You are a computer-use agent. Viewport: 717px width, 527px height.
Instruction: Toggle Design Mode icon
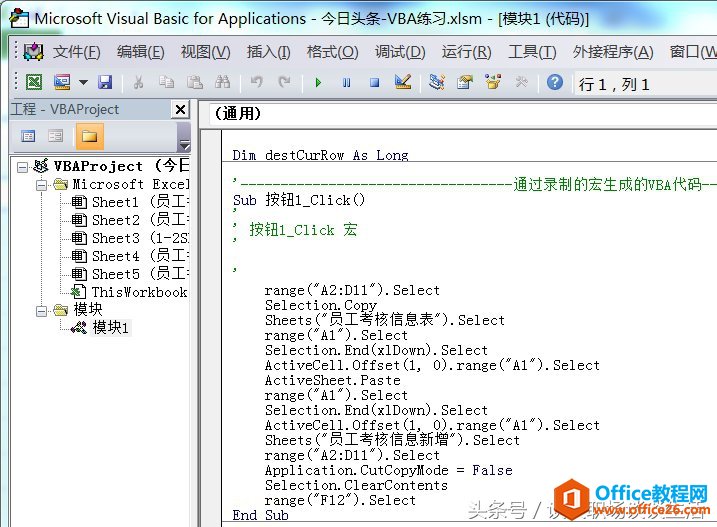403,82
